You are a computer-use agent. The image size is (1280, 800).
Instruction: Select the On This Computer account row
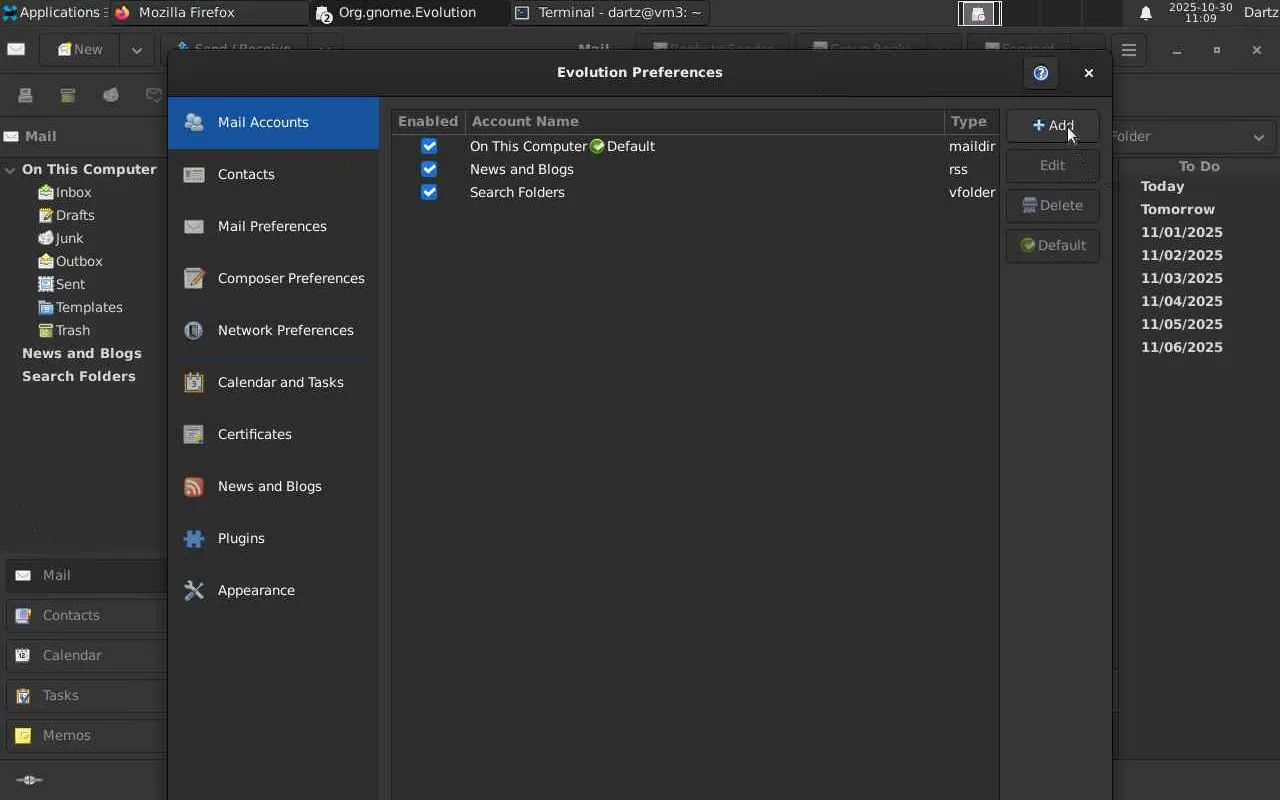click(x=695, y=146)
